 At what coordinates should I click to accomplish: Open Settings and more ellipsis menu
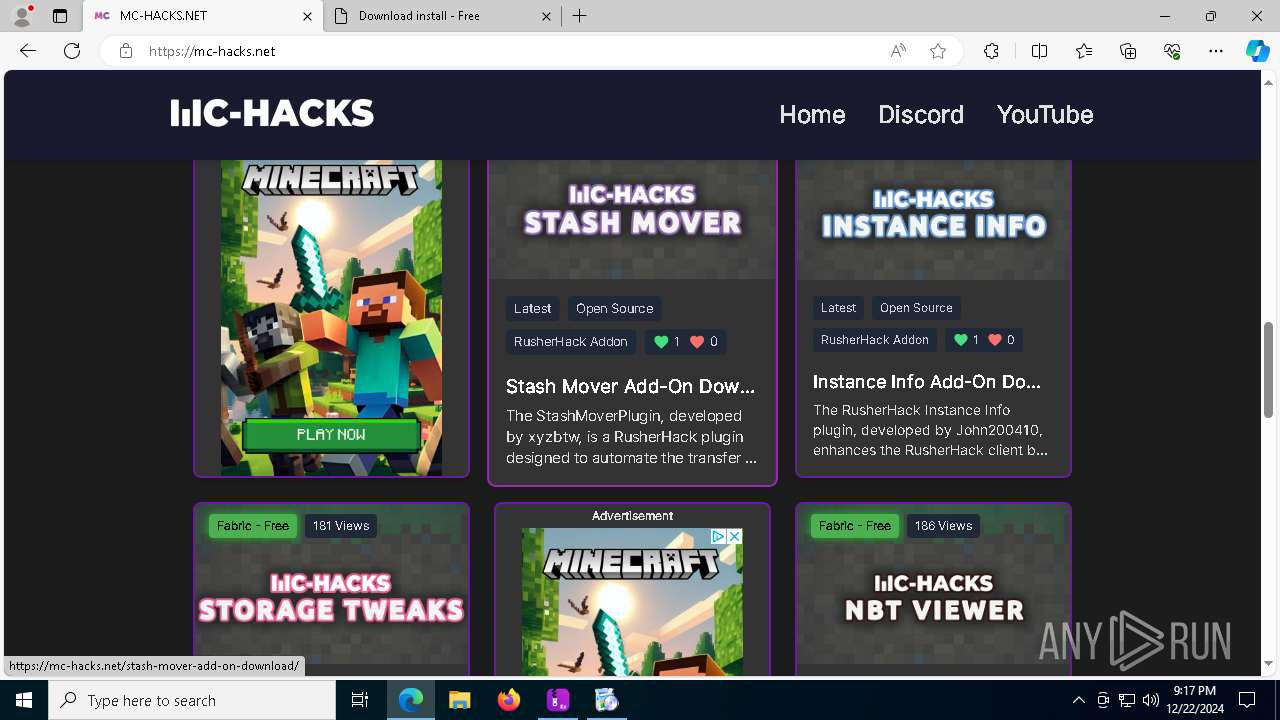click(x=1216, y=51)
